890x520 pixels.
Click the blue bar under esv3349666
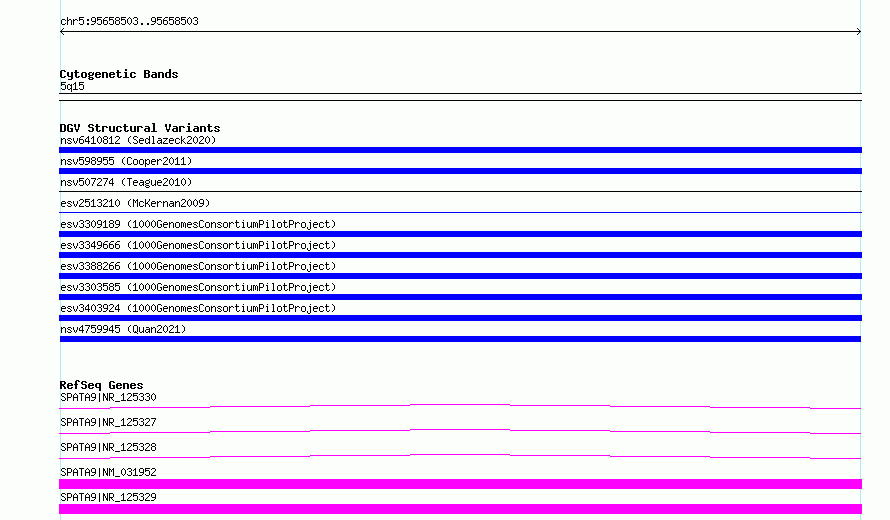460,255
